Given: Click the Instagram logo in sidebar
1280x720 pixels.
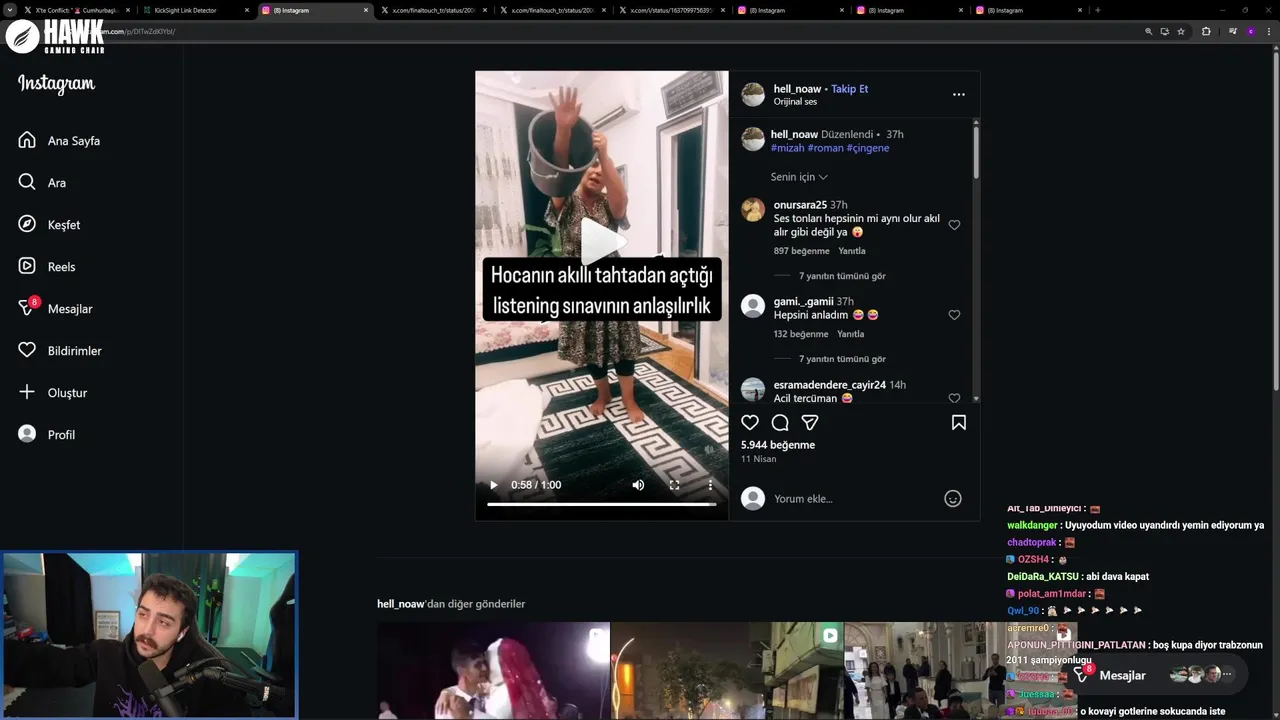Looking at the screenshot, I should [56, 84].
